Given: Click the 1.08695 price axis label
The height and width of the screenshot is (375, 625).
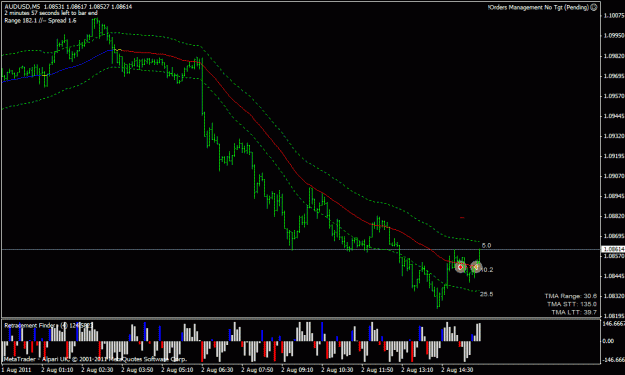Looking at the screenshot, I should [x=614, y=236].
